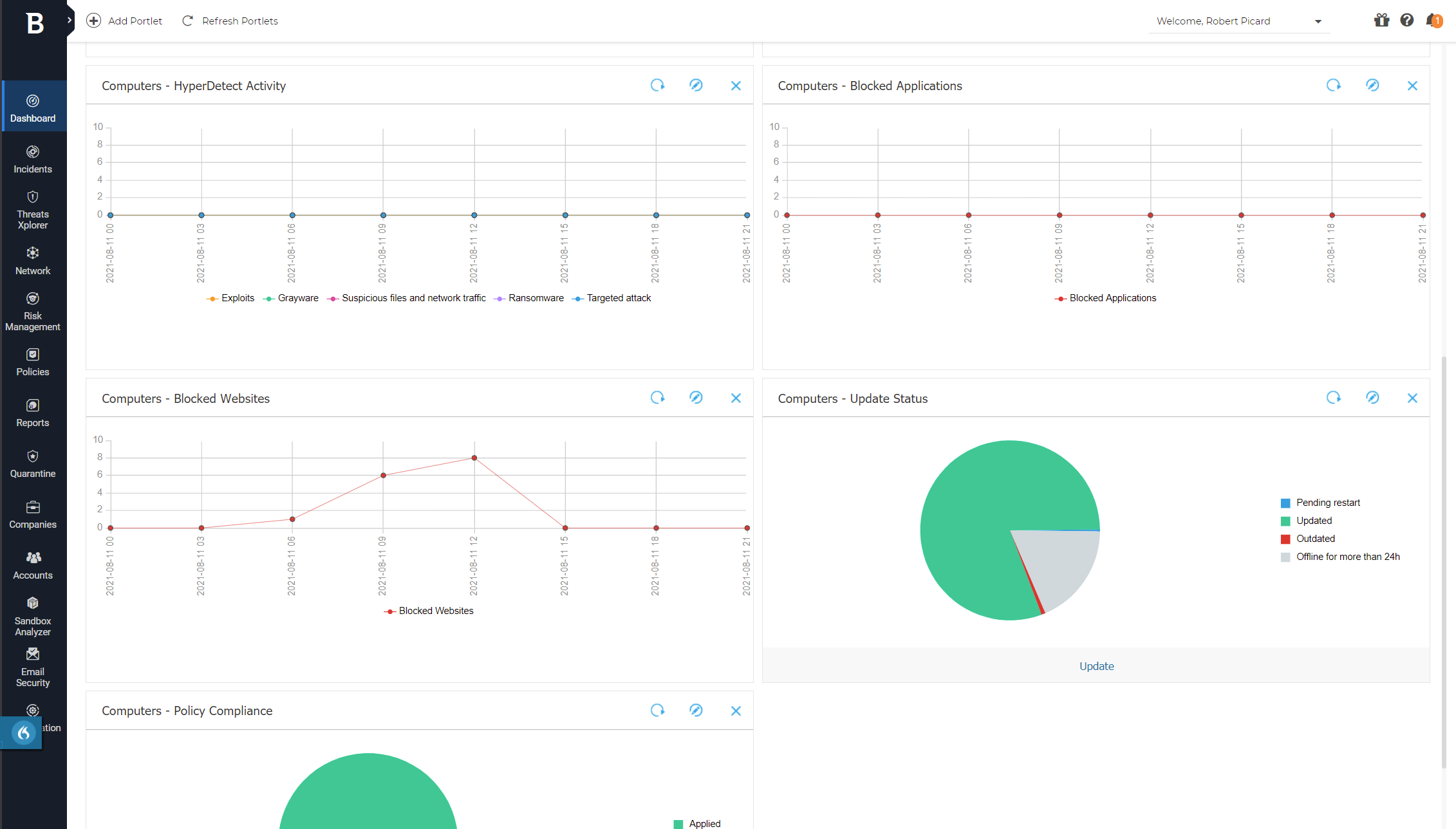Toggle Outdated pie legend entry

1308,539
